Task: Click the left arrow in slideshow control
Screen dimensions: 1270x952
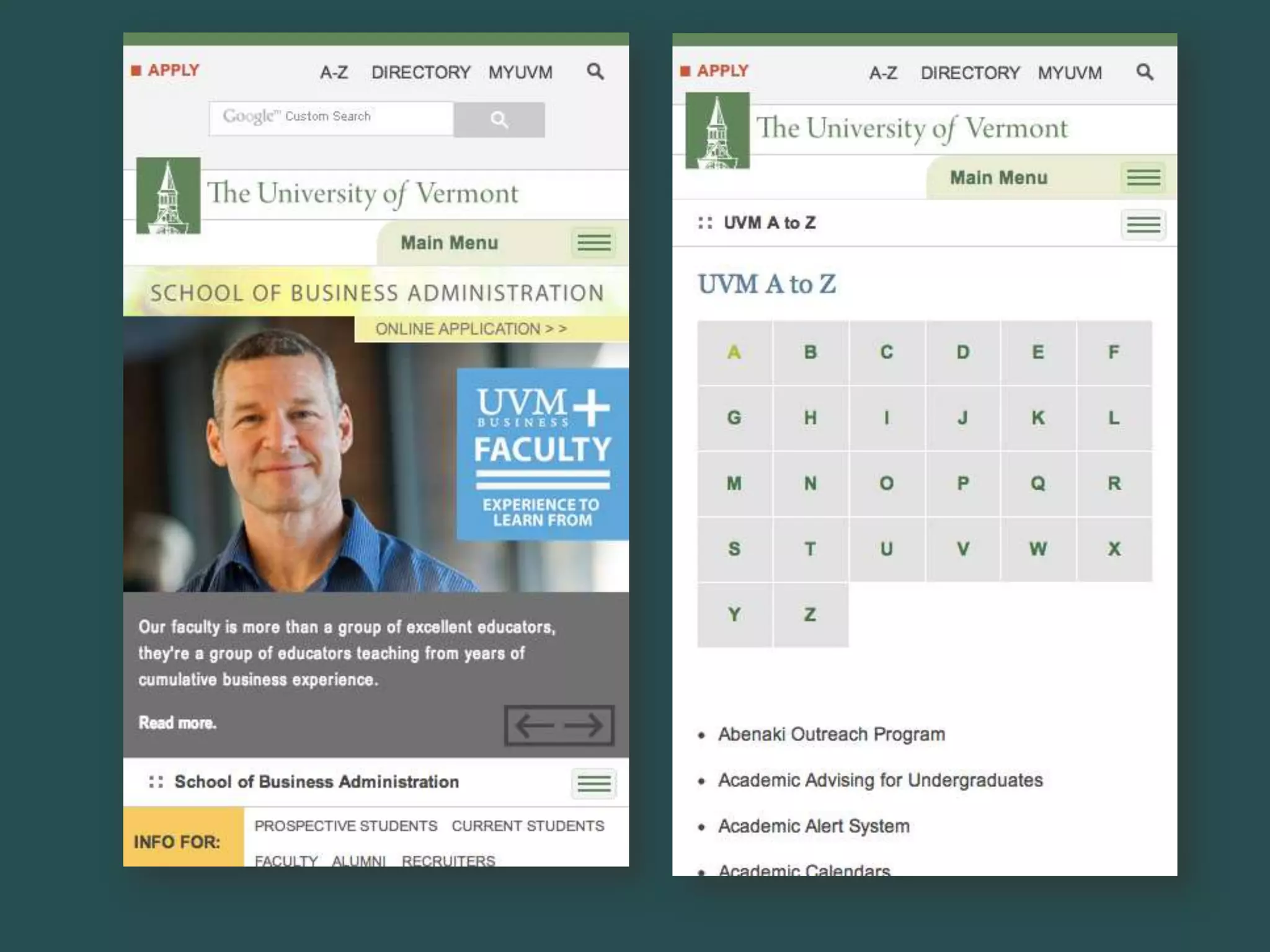Action: click(534, 725)
